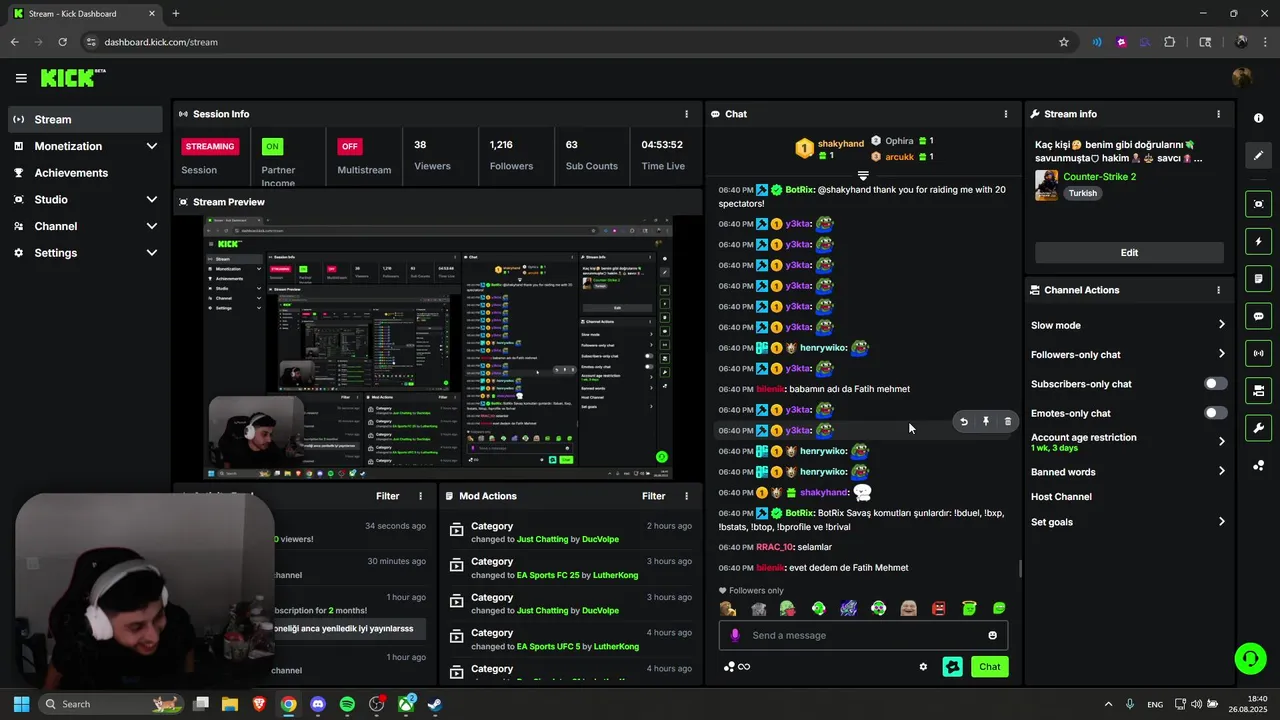Click the pencil edit icon in sidebar

[1258, 155]
